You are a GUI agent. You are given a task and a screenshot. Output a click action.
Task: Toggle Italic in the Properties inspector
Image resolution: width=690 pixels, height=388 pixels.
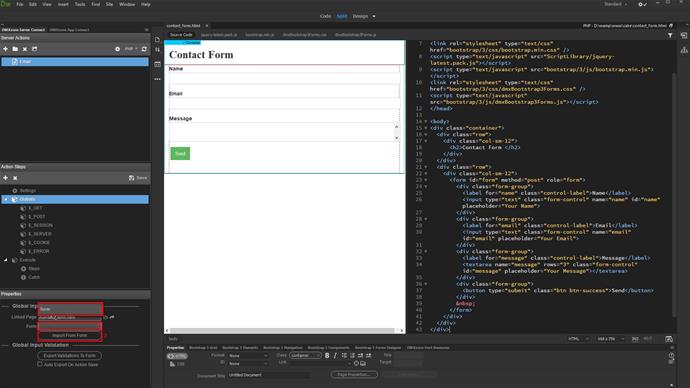click(x=335, y=355)
